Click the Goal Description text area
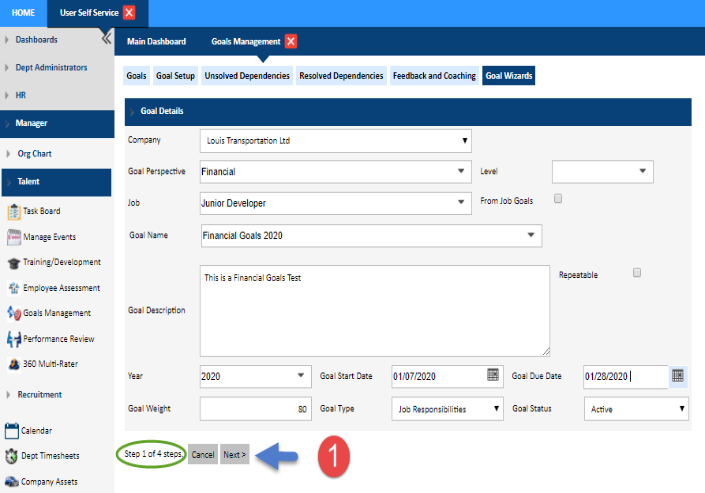Viewport: 705px width, 493px height. pyautogui.click(x=375, y=310)
